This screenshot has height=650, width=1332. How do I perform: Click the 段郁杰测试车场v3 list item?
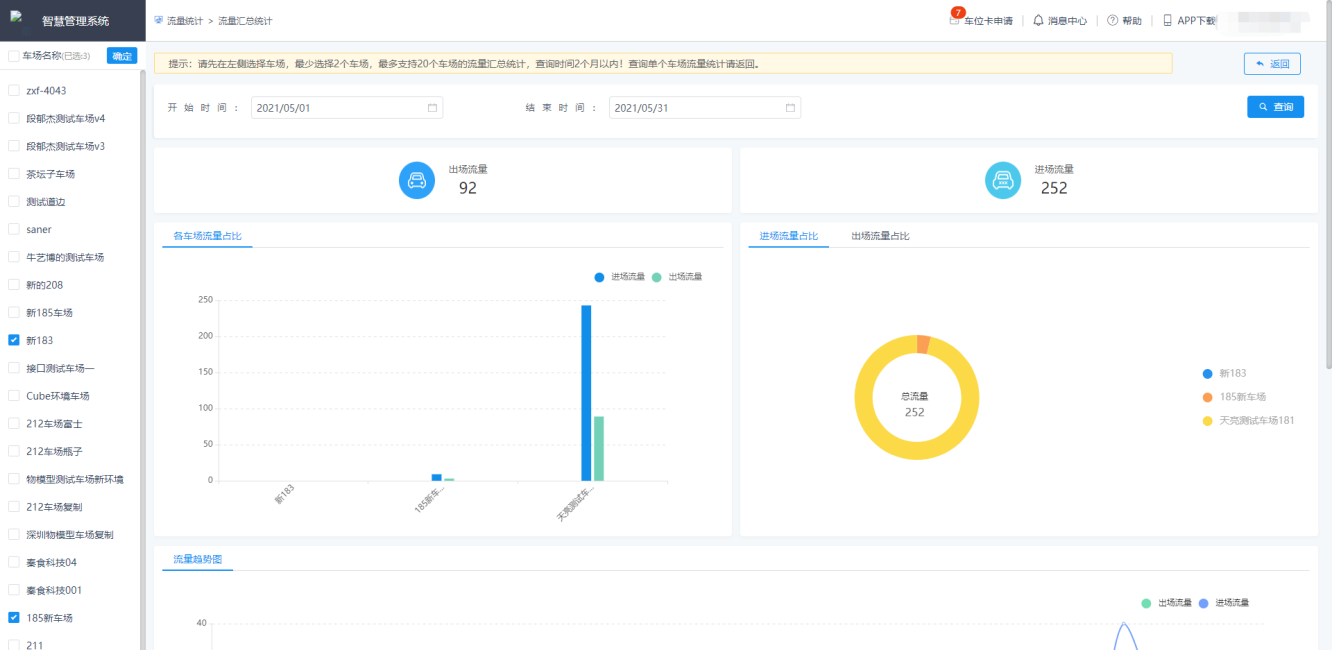coord(66,146)
